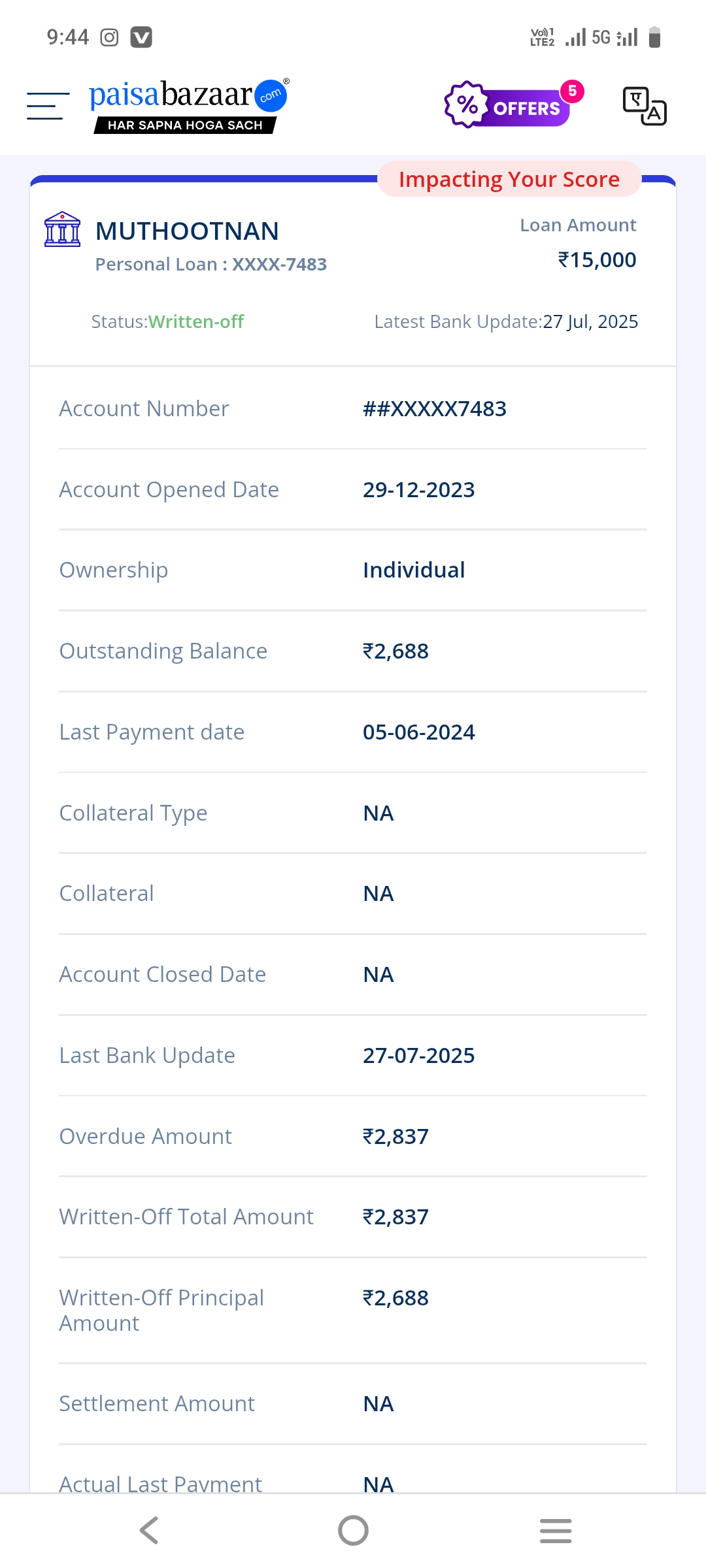Tap the Written-off status text
Image resolution: width=706 pixels, height=1568 pixels.
click(x=195, y=321)
